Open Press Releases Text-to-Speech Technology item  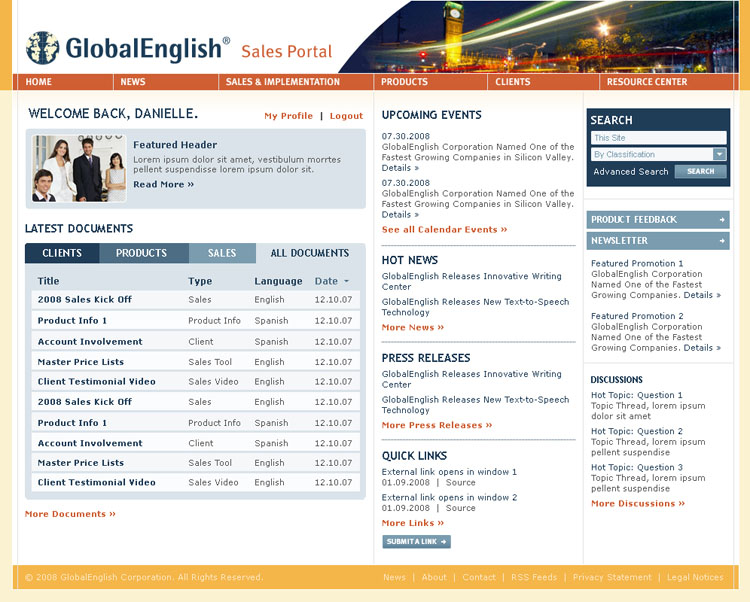(475, 405)
